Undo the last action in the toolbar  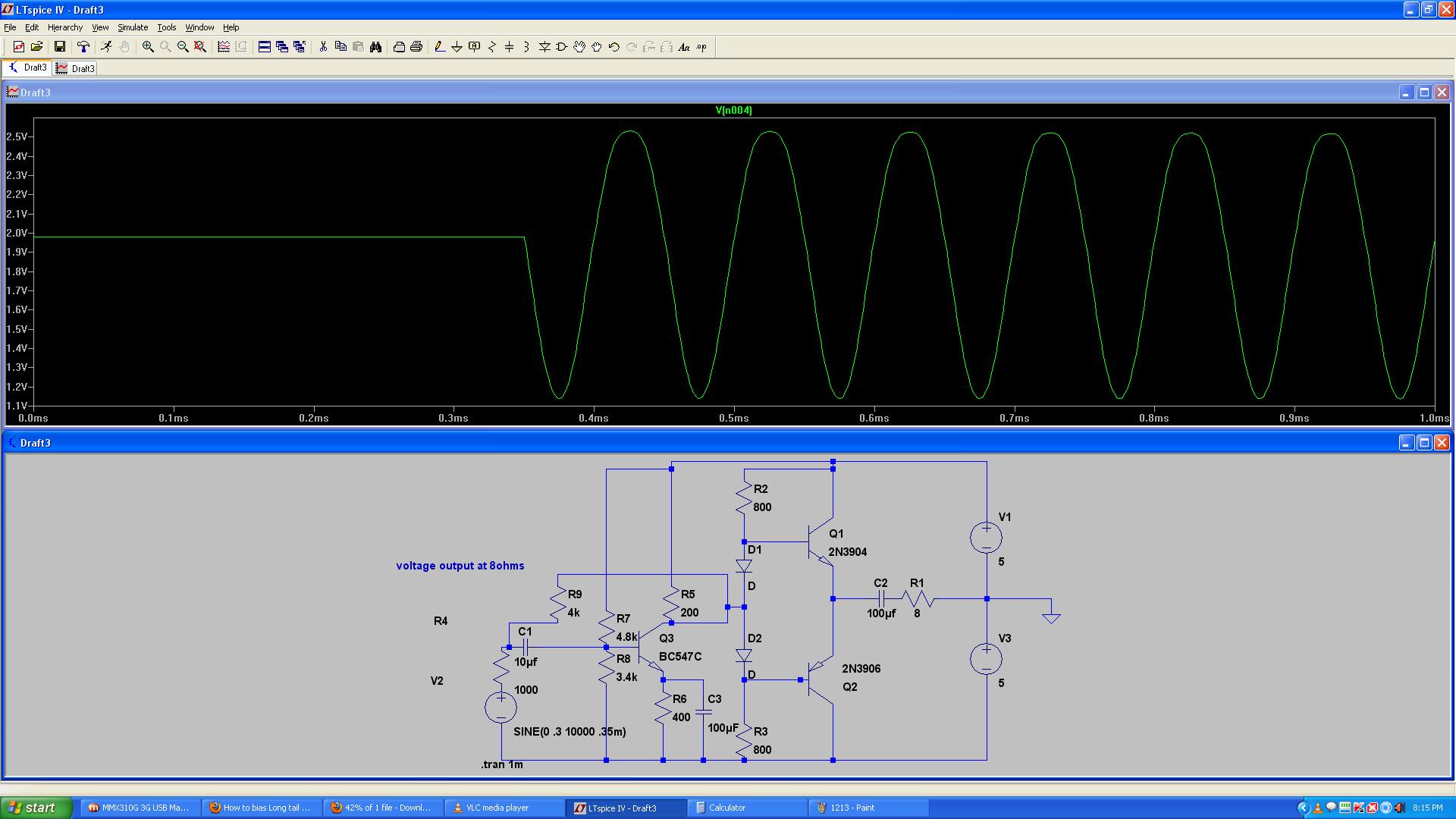pyautogui.click(x=614, y=47)
